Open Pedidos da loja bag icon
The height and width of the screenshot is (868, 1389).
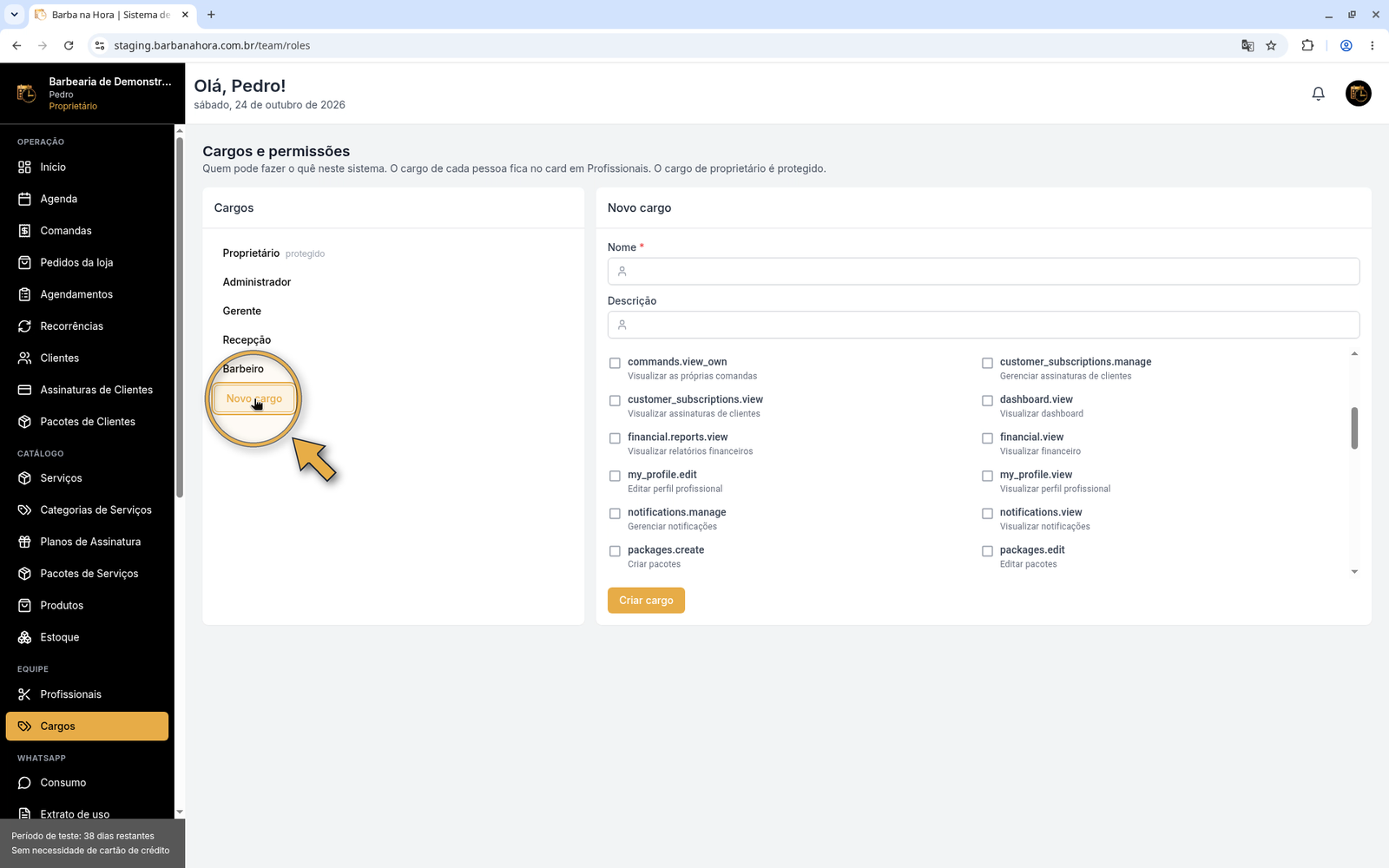[x=24, y=262]
